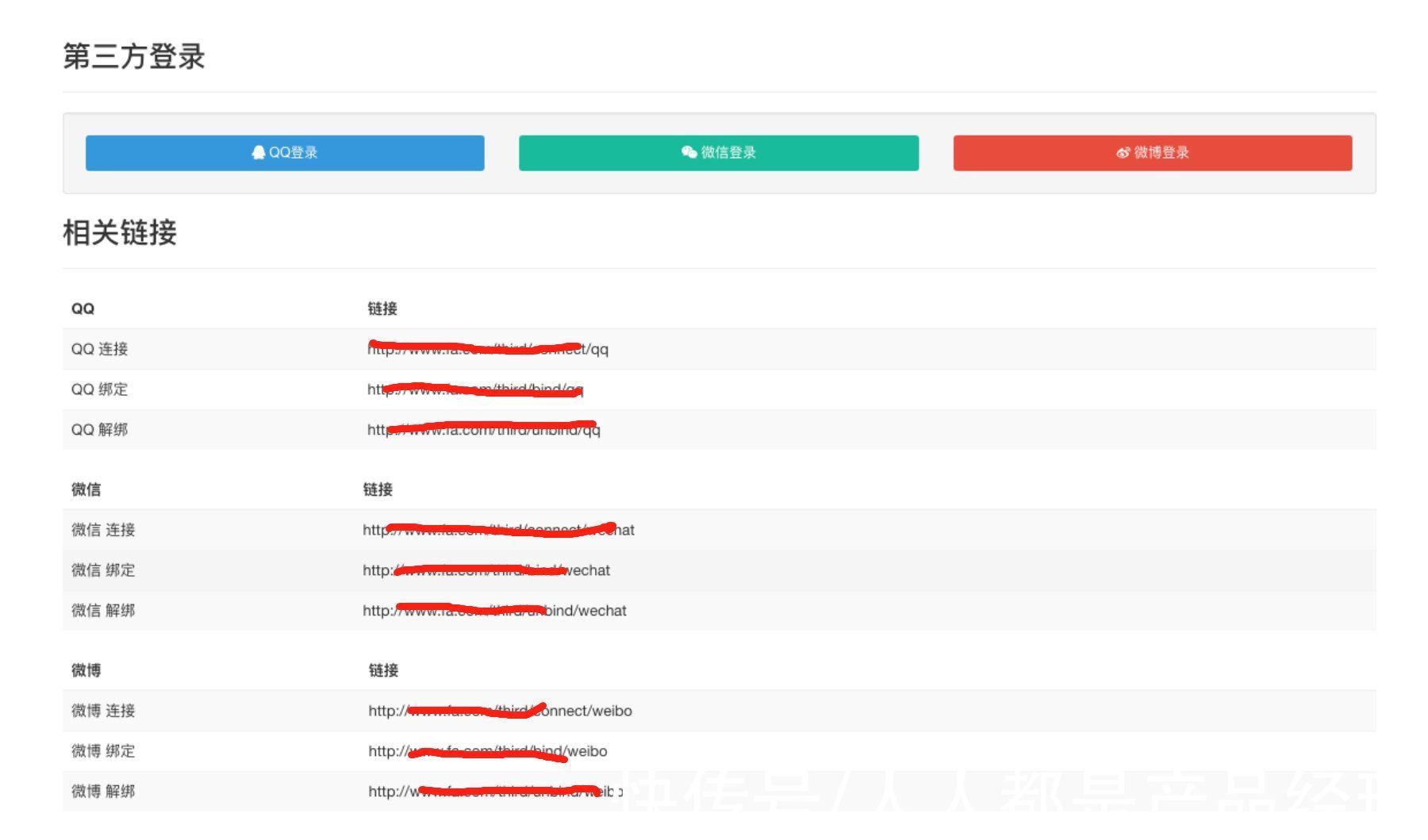Open the 微博 解绑 link URL
The width and height of the screenshot is (1428, 840).
pos(495,792)
